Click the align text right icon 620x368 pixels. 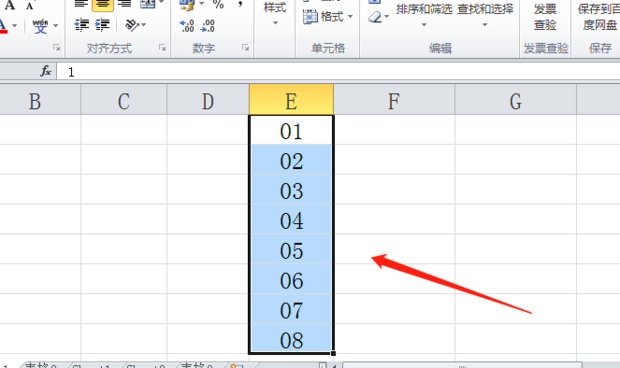124,4
